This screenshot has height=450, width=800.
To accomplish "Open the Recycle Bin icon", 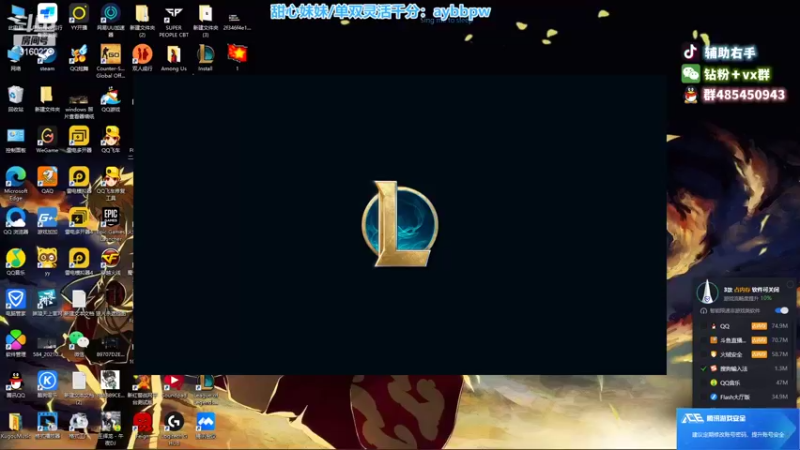I will 15,98.
